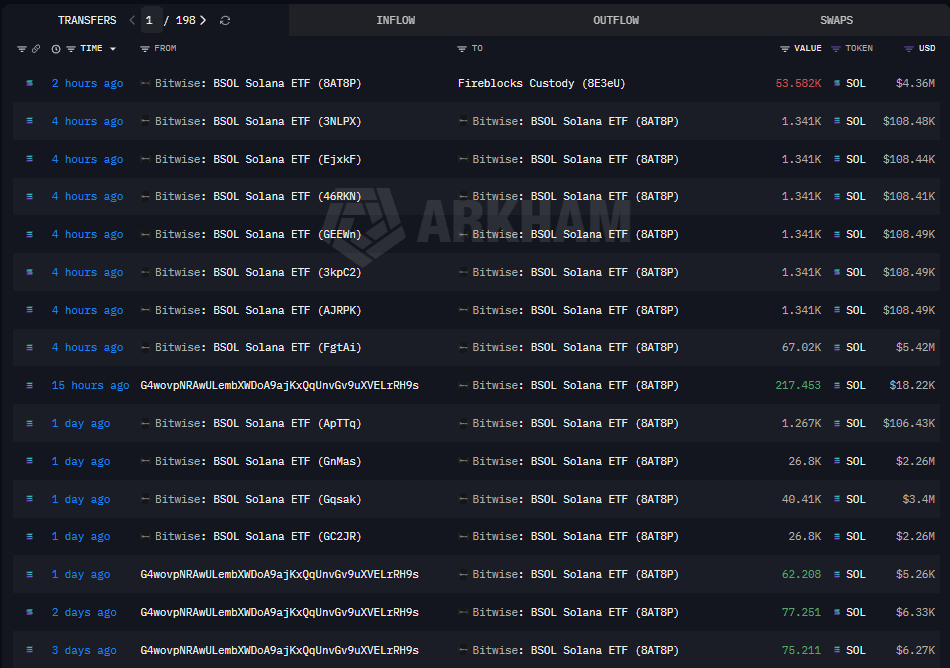This screenshot has height=668, width=950.
Task: Click Solana chain icon in 3 days ago row
Action: pyautogui.click(x=29, y=650)
